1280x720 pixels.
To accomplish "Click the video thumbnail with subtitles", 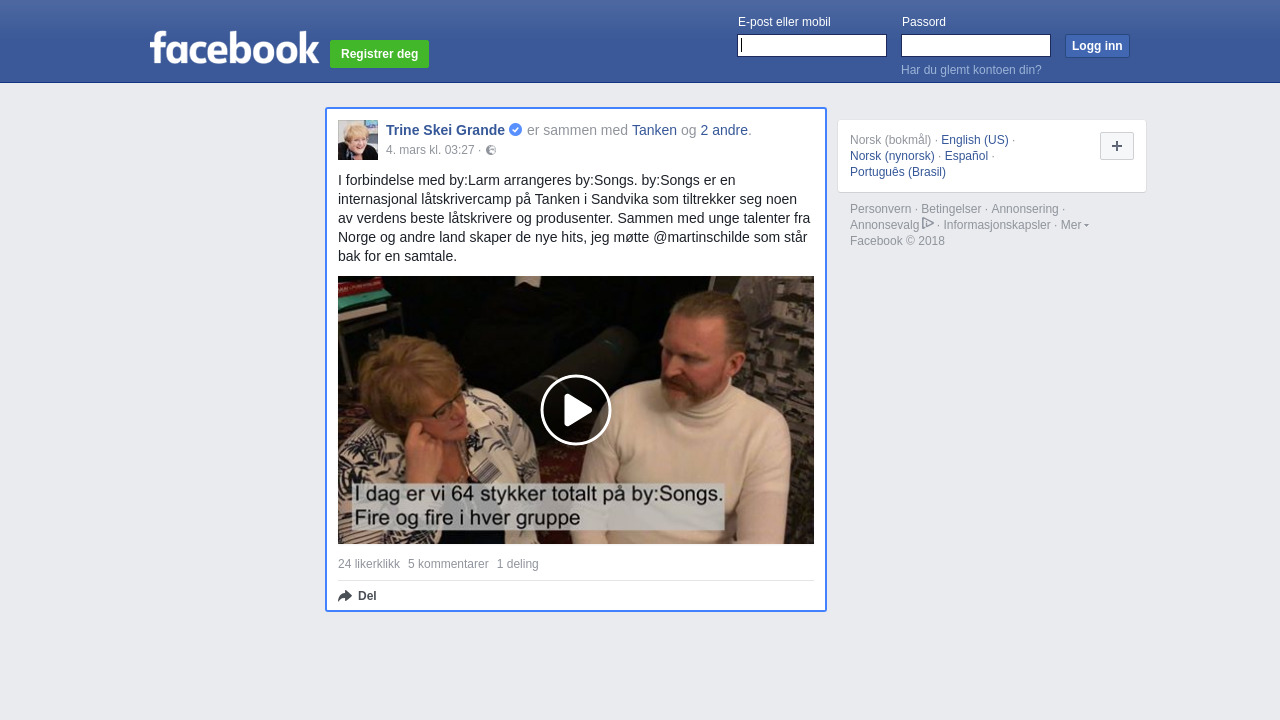I will [576, 410].
